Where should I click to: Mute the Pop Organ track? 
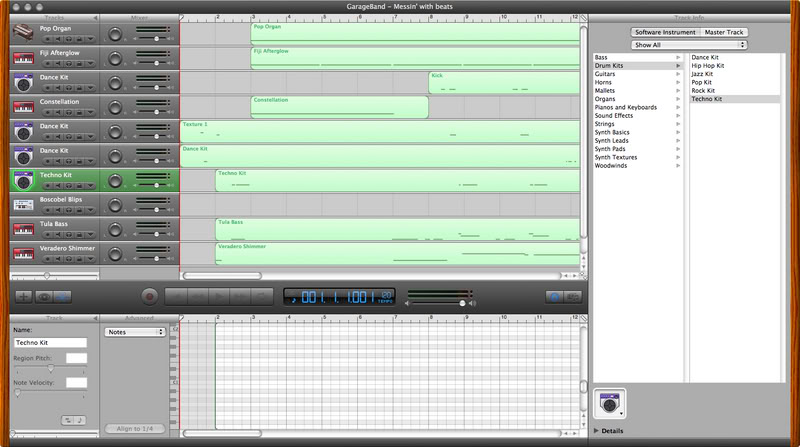pyautogui.click(x=58, y=39)
